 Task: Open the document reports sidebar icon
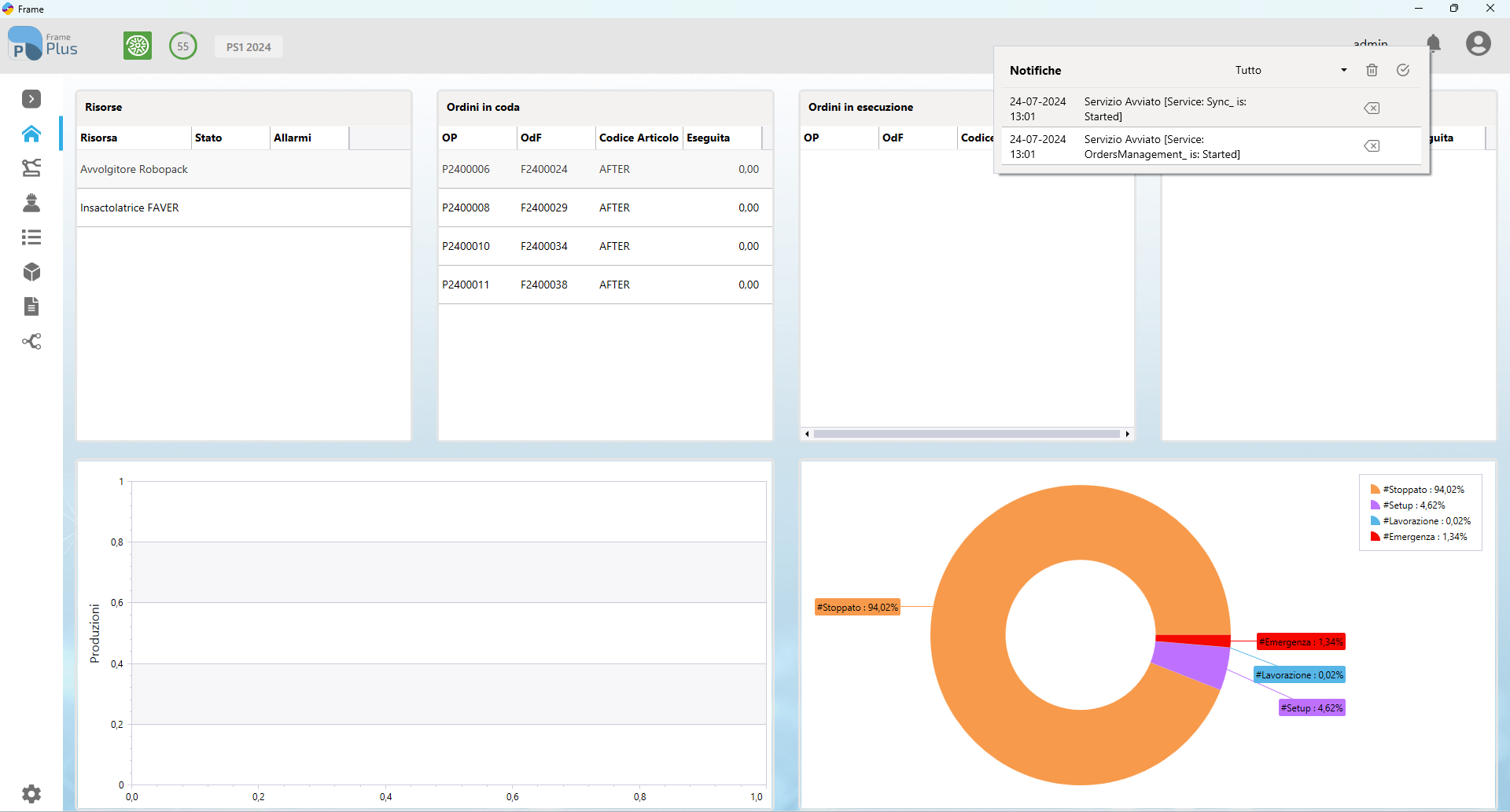31,307
